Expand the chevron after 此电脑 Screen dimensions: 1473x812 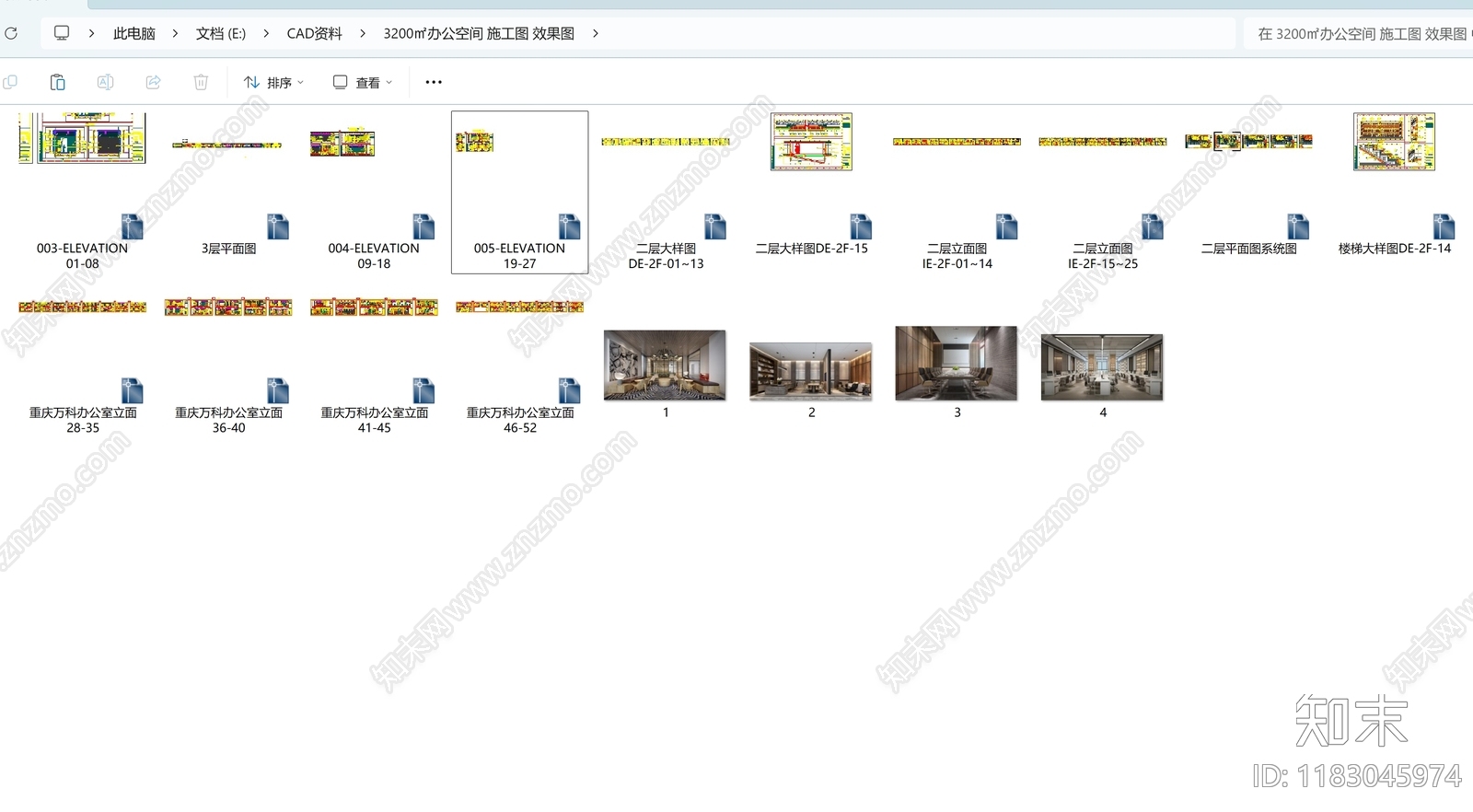tap(175, 33)
